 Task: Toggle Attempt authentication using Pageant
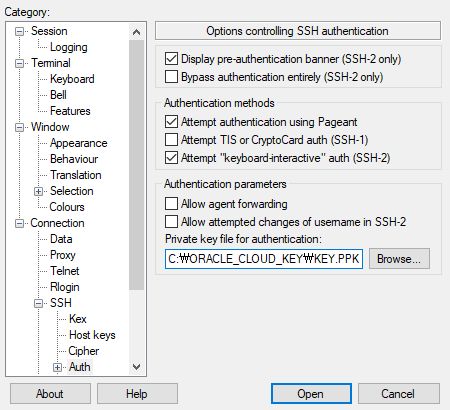tap(171, 122)
